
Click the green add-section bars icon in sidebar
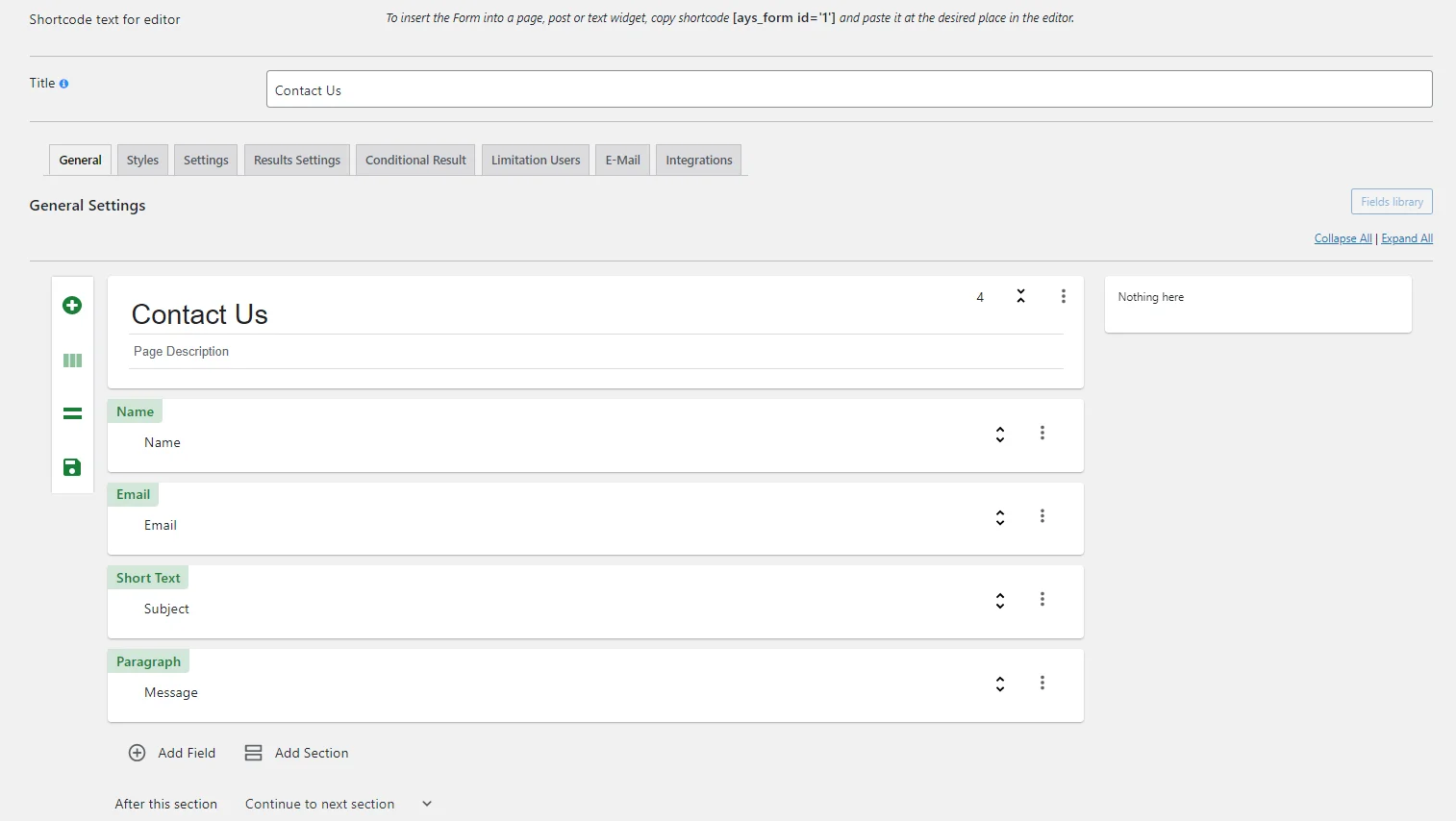(72, 413)
